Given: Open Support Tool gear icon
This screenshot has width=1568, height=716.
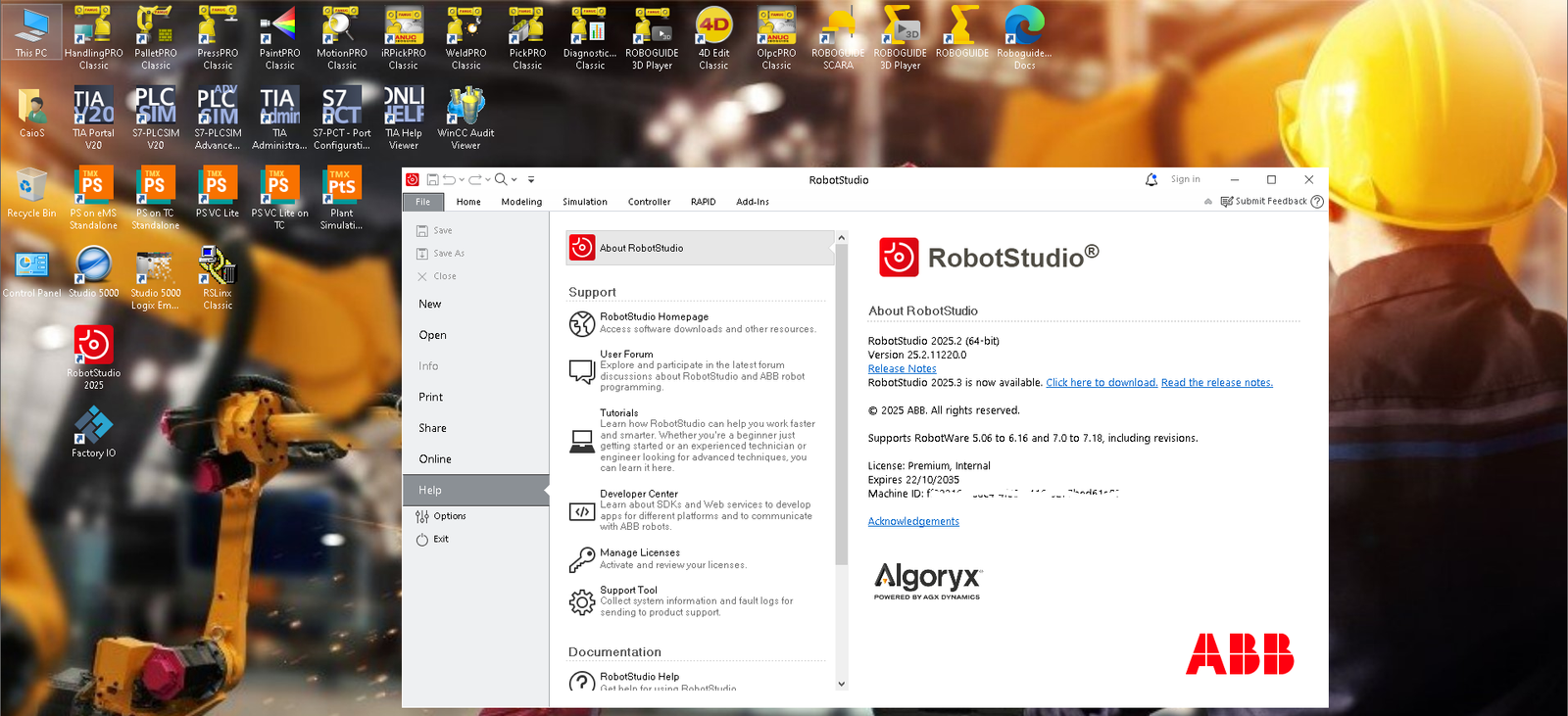Looking at the screenshot, I should coord(582,601).
